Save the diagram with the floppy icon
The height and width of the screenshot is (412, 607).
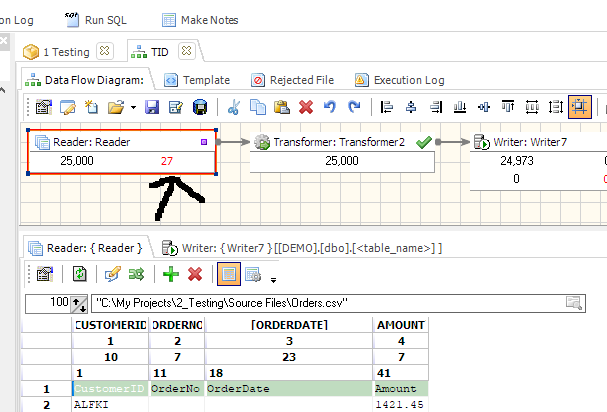coord(152,107)
